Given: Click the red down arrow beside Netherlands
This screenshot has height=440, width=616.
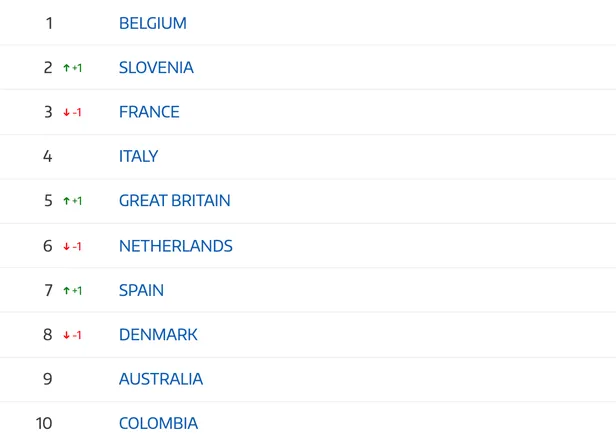Looking at the screenshot, I should [66, 247].
